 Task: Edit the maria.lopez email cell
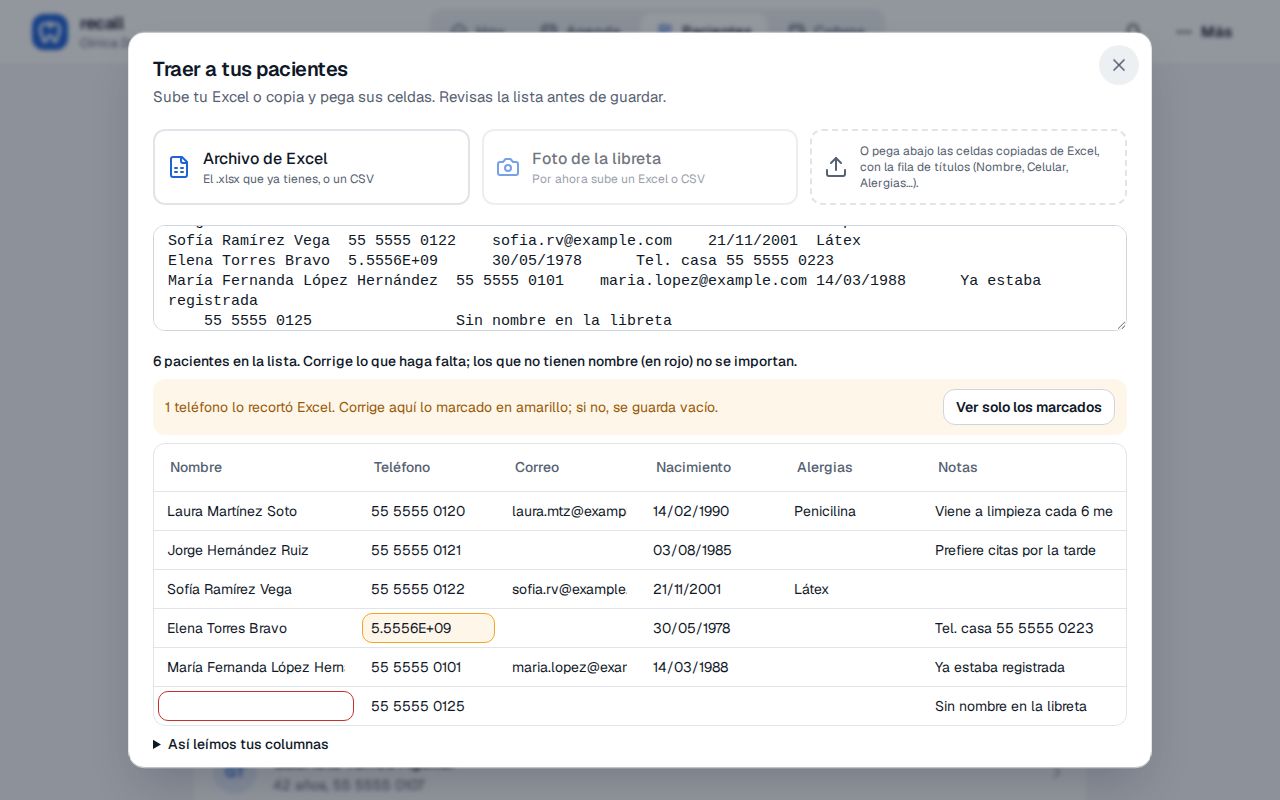(x=569, y=667)
